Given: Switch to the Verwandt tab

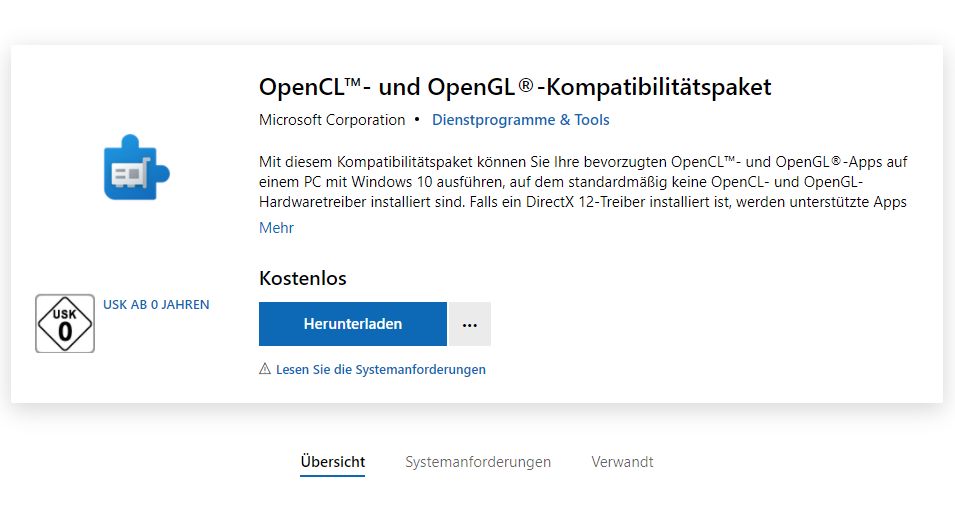Looking at the screenshot, I should 622,462.
